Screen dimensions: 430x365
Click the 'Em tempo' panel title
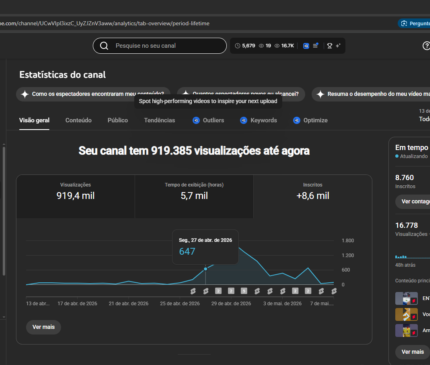coord(412,148)
